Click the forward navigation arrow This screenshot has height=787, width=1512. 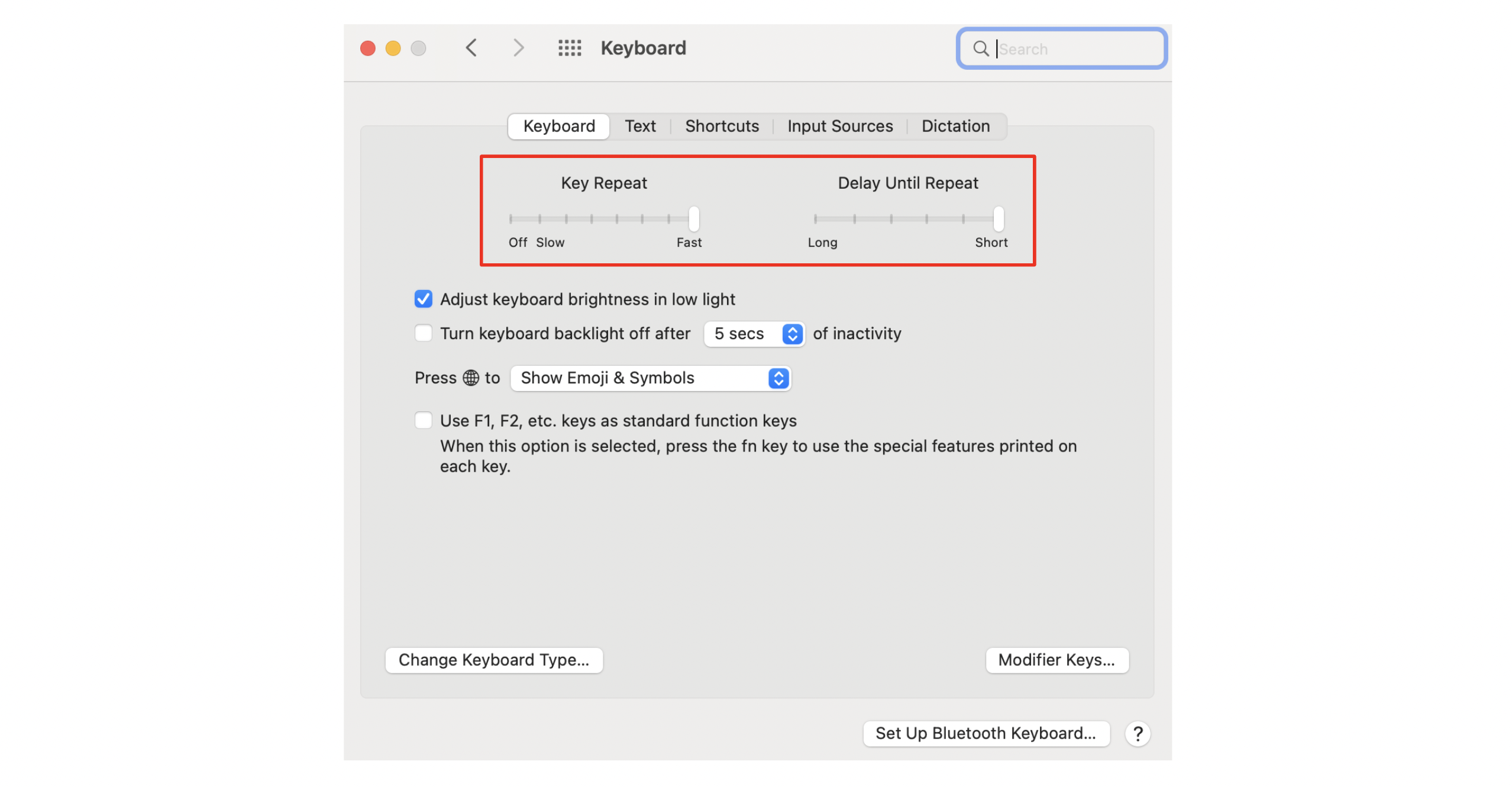tap(518, 48)
